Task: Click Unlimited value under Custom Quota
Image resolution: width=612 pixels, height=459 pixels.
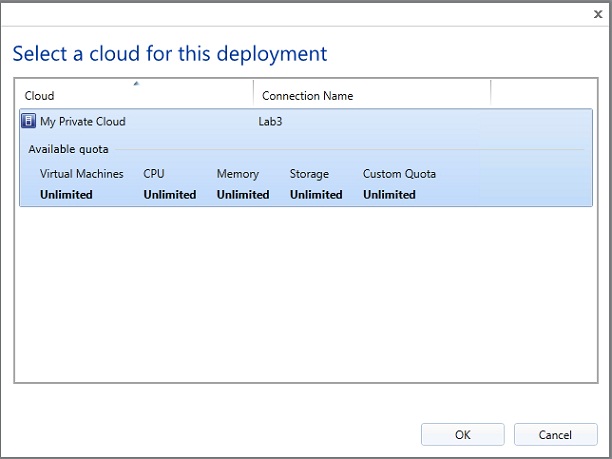Action: (x=389, y=194)
